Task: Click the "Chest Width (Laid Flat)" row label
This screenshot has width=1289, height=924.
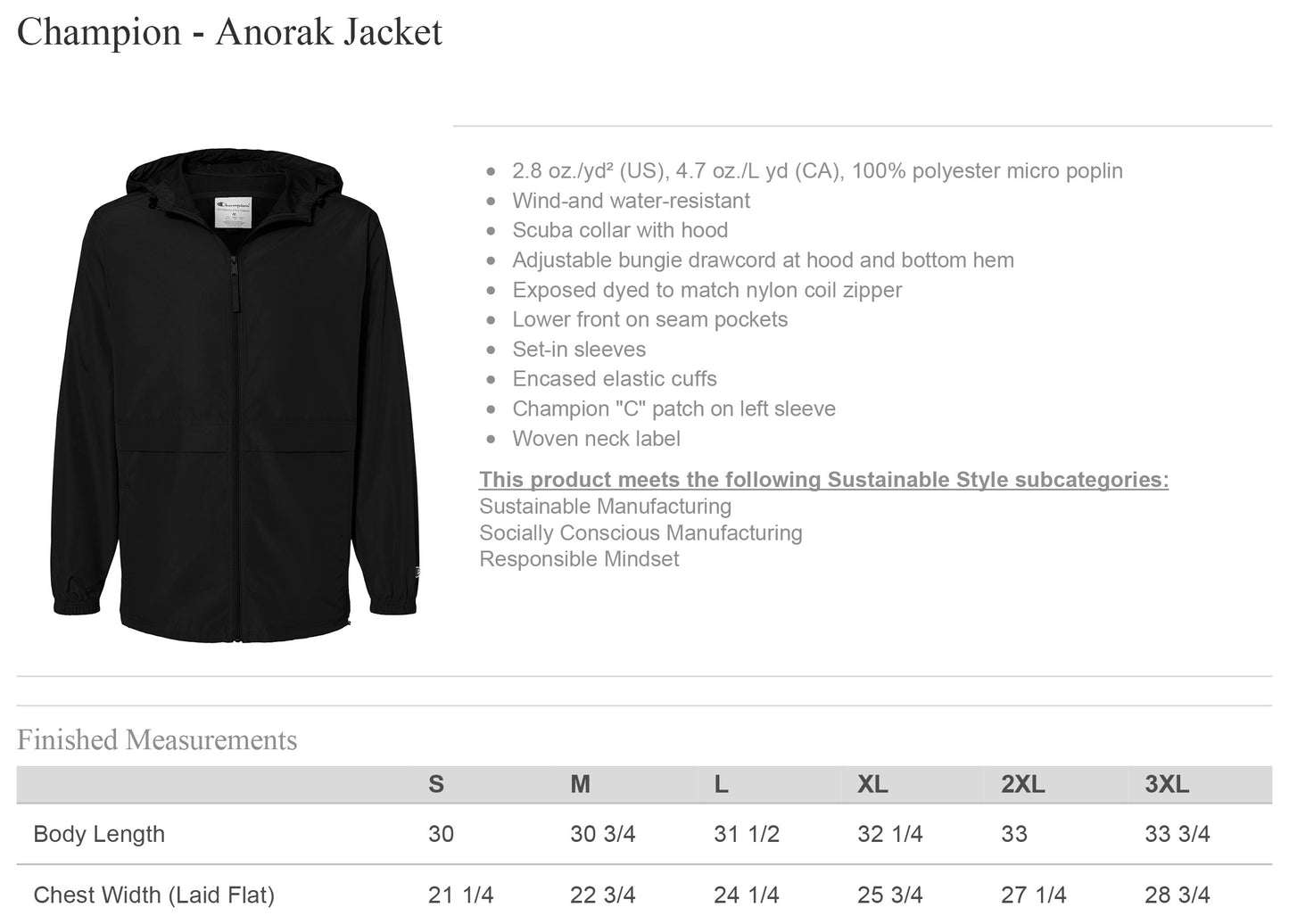Action: coord(153,895)
